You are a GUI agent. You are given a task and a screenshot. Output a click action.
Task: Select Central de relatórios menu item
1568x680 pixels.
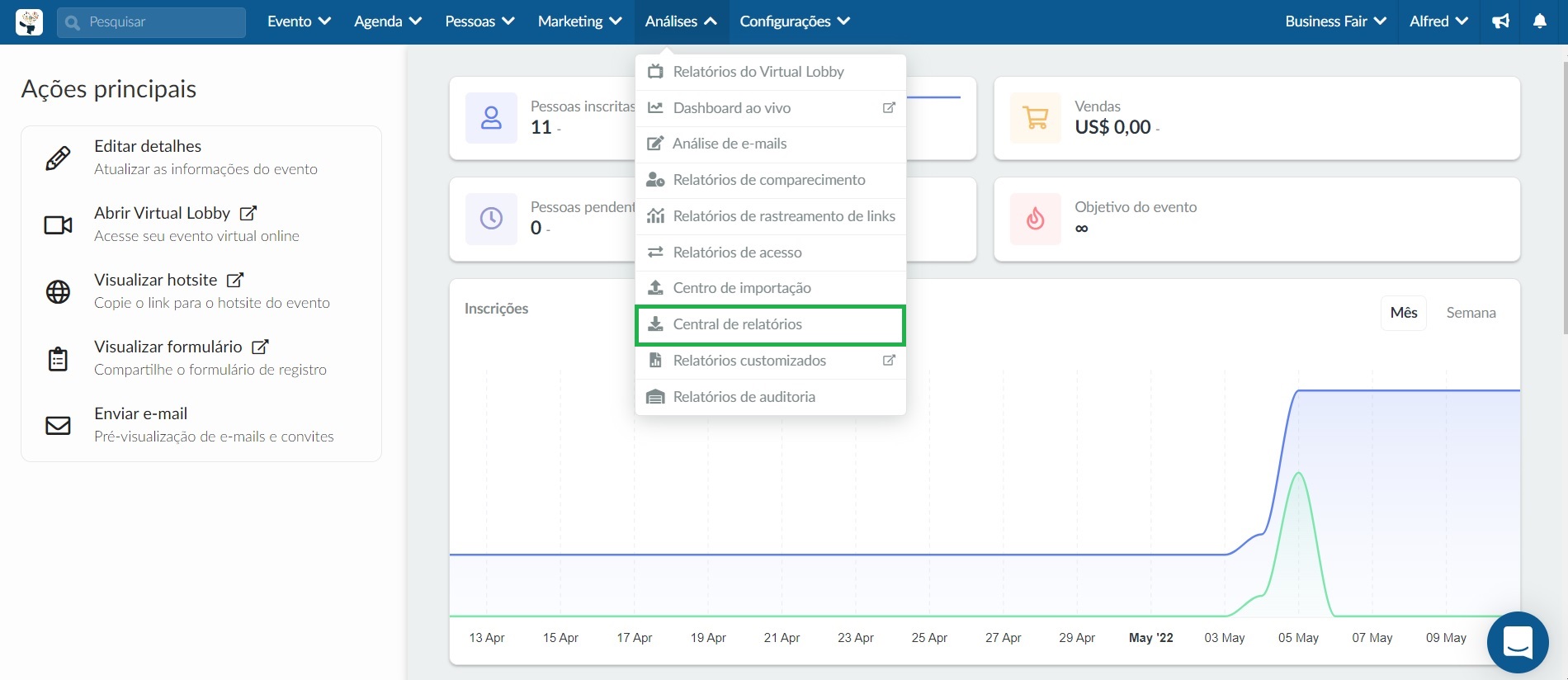pos(771,324)
